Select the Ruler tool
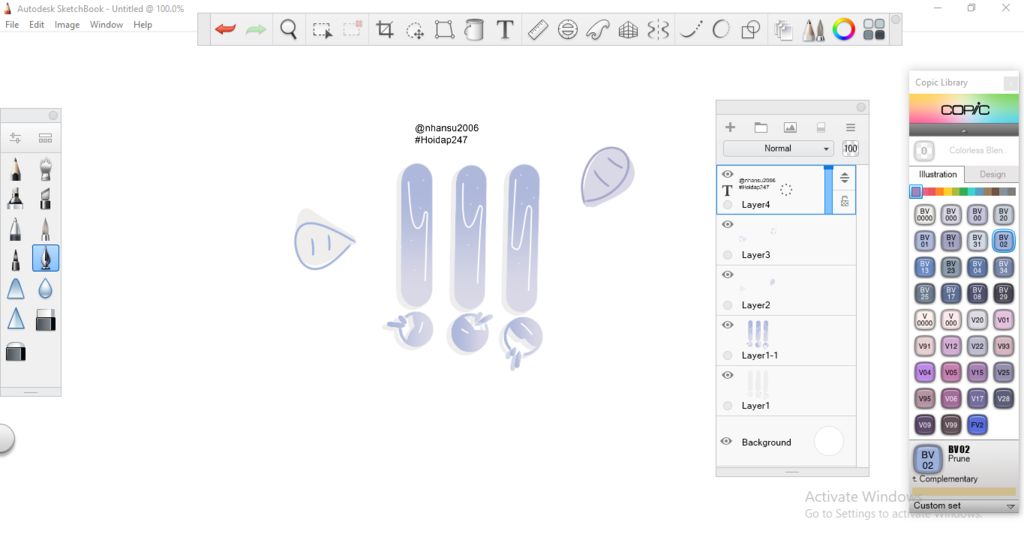The image size is (1024, 546). [x=537, y=29]
